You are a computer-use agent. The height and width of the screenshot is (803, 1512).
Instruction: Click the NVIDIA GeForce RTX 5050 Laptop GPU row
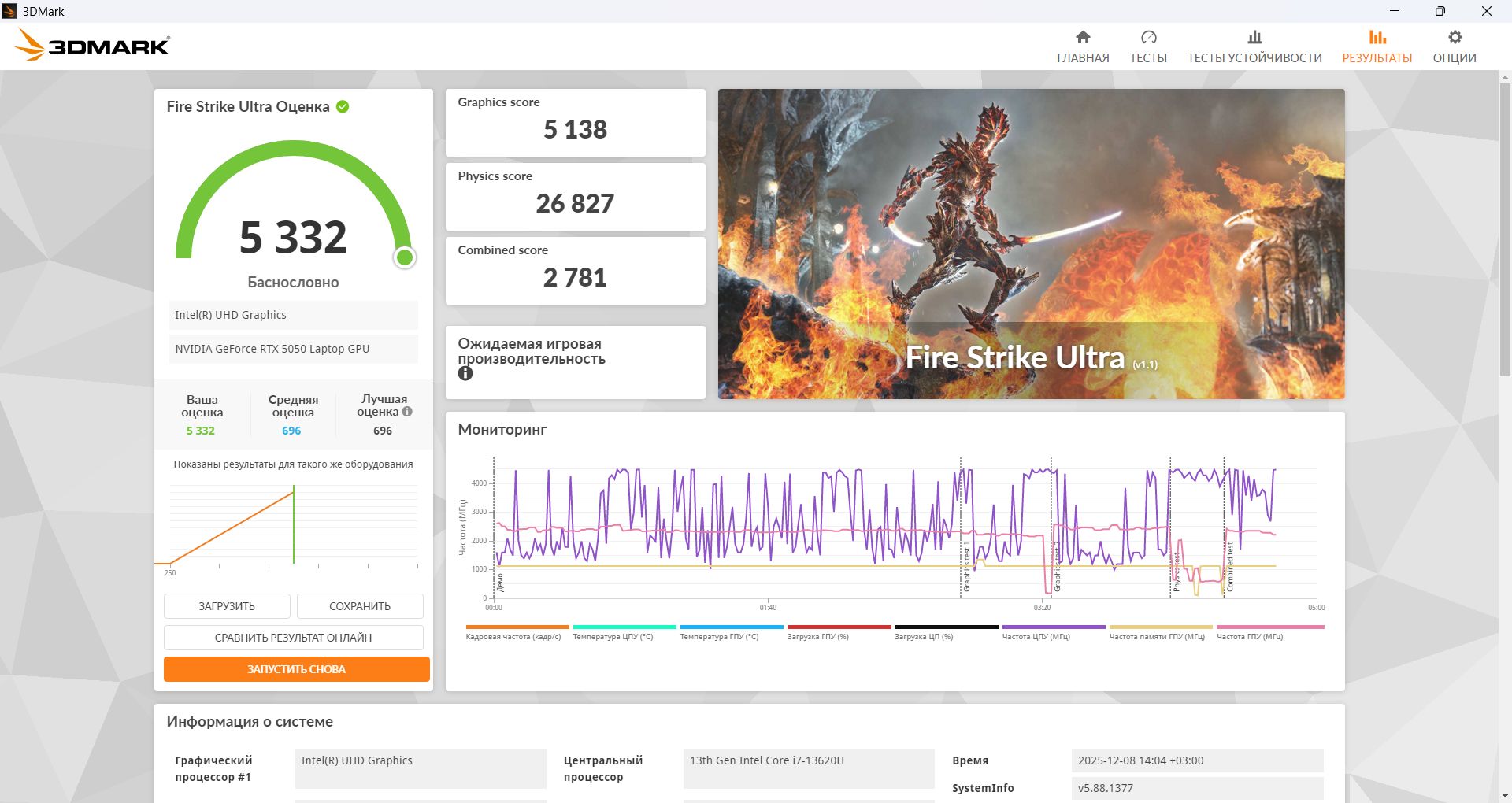pyautogui.click(x=294, y=349)
